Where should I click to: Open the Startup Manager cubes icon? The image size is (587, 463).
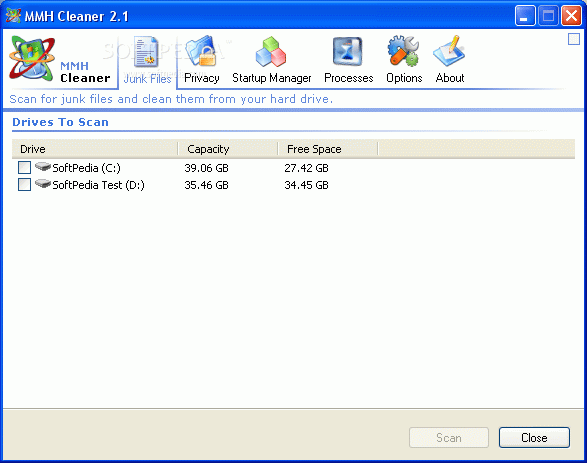pos(271,52)
